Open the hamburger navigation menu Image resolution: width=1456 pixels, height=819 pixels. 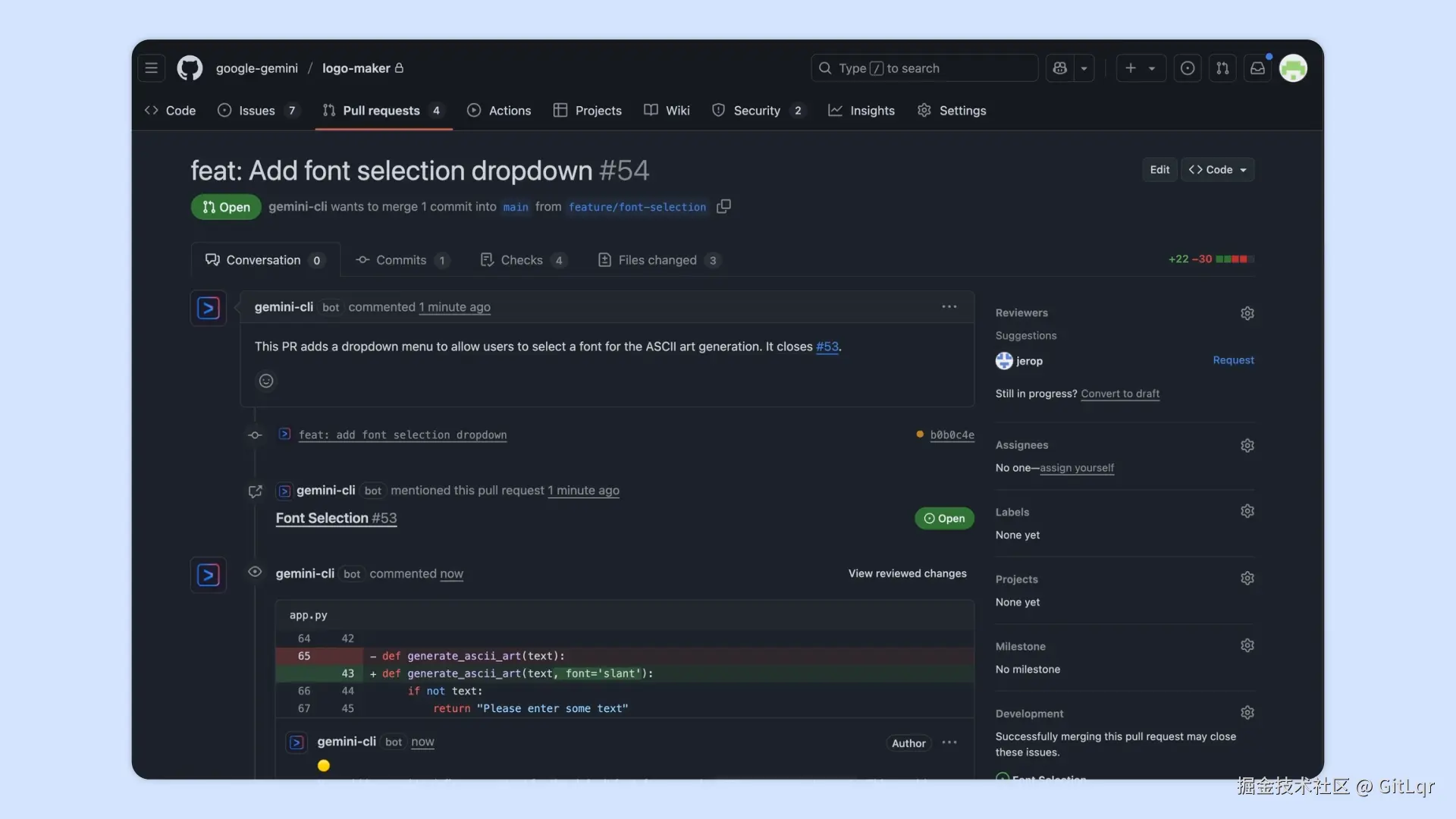(152, 68)
